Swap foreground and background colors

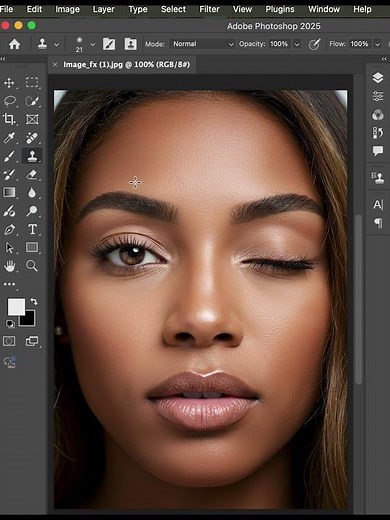[x=34, y=301]
